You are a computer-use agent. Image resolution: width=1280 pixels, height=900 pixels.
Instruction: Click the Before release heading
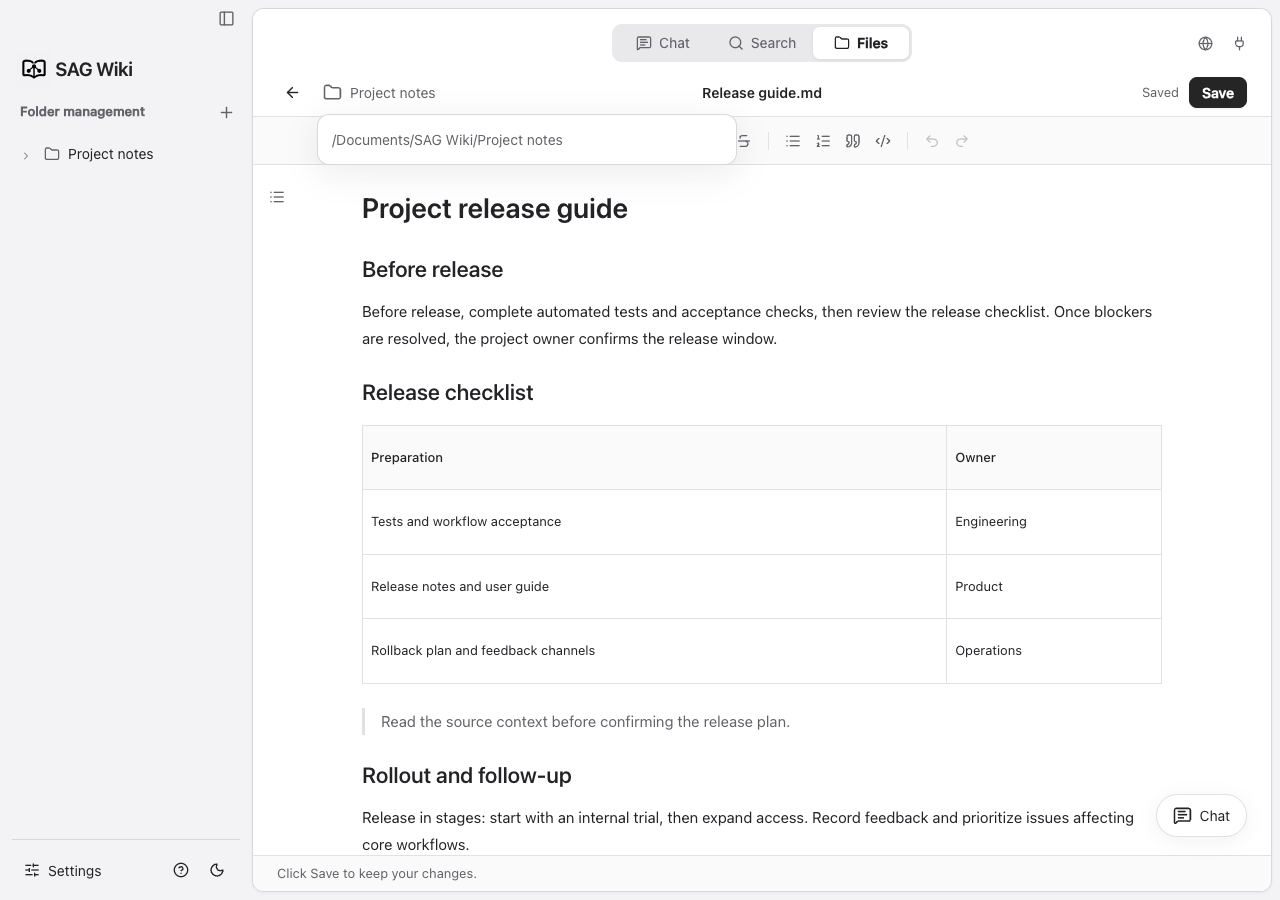coord(432,270)
